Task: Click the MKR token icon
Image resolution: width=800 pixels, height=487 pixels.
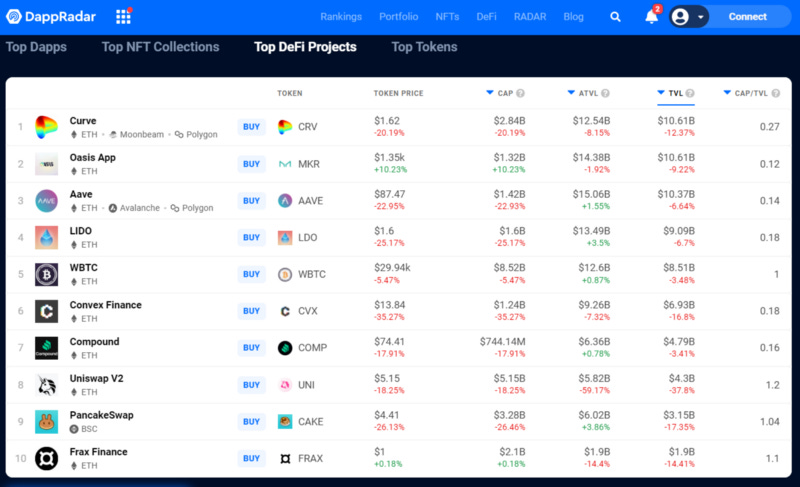Action: 285,164
